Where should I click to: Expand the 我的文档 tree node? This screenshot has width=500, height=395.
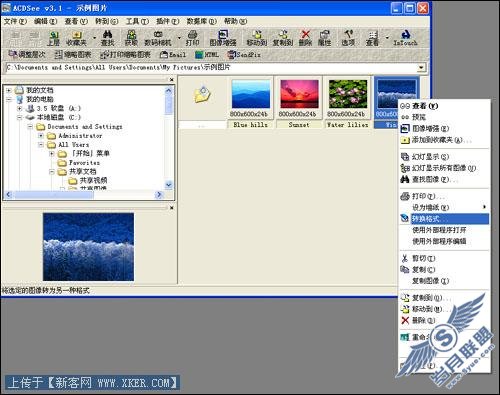pos(9,90)
